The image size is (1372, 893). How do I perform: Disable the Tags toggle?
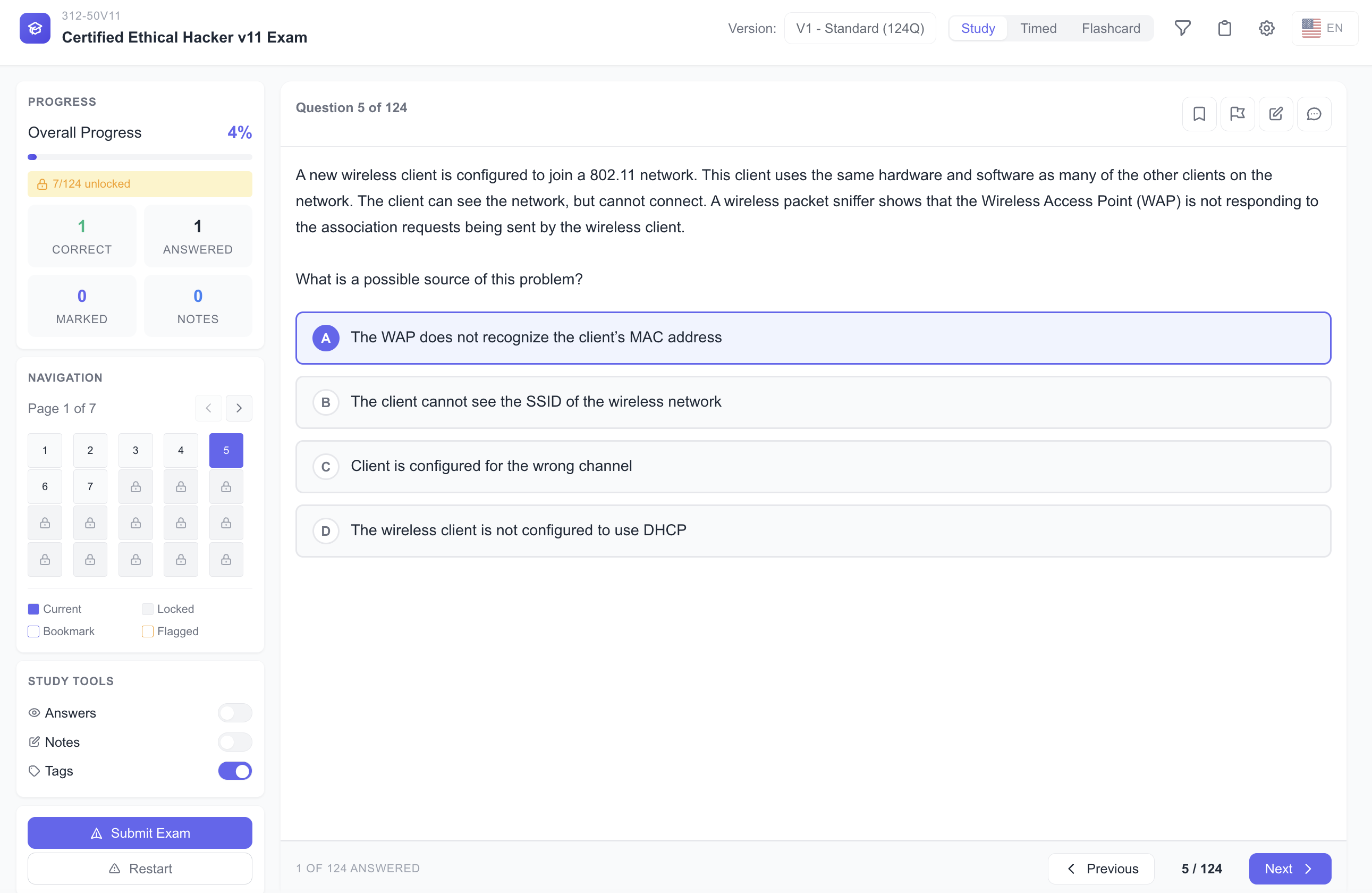point(235,771)
